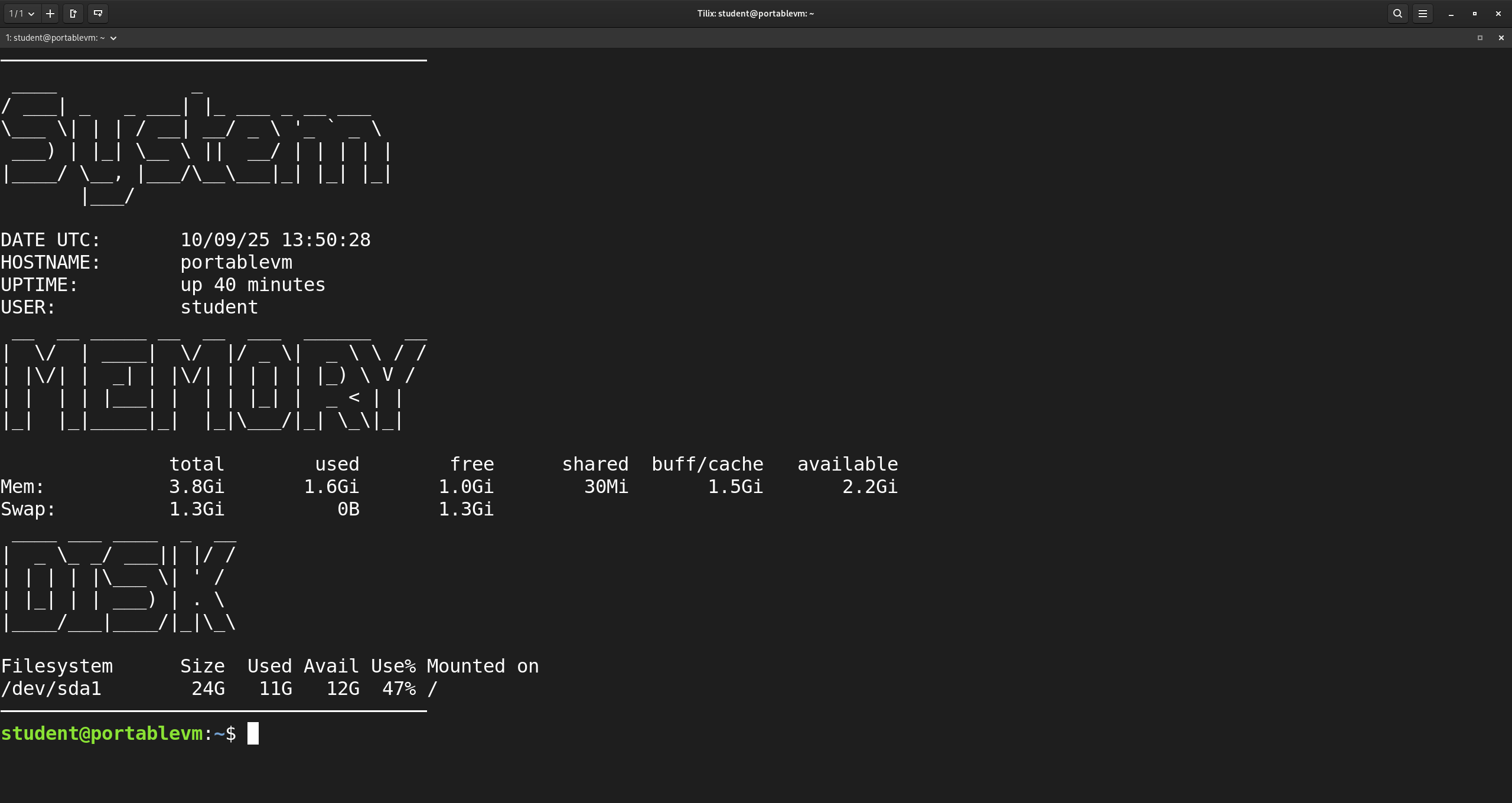
Task: Add terminal below the current one
Action: [x=98, y=14]
